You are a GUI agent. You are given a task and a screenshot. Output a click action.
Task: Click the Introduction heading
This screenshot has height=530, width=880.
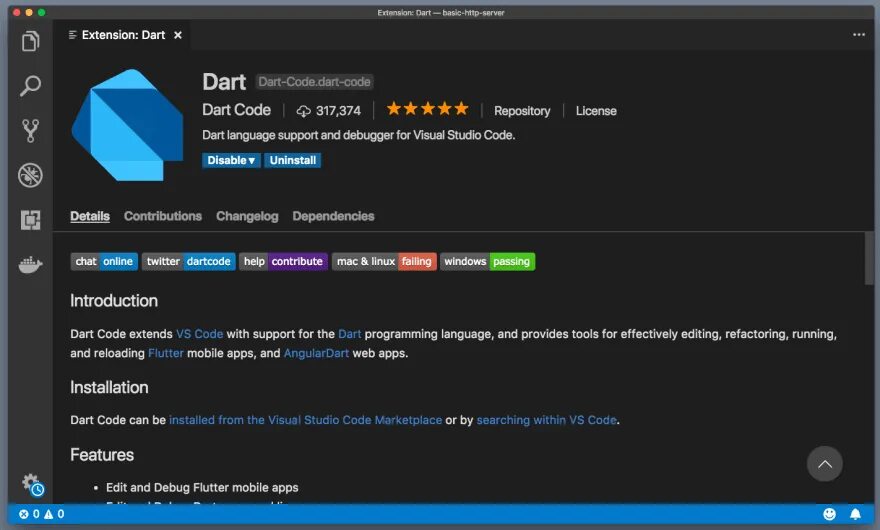click(114, 301)
